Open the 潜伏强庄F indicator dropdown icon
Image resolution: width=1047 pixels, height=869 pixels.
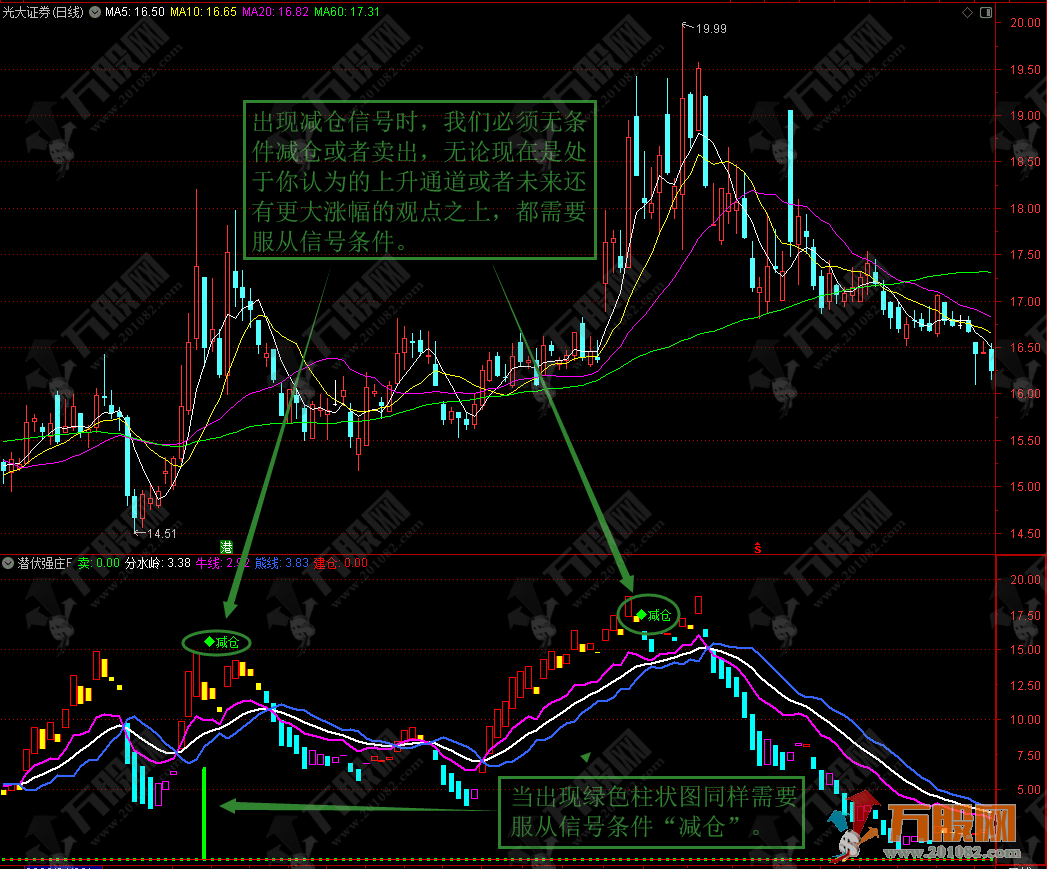8,563
